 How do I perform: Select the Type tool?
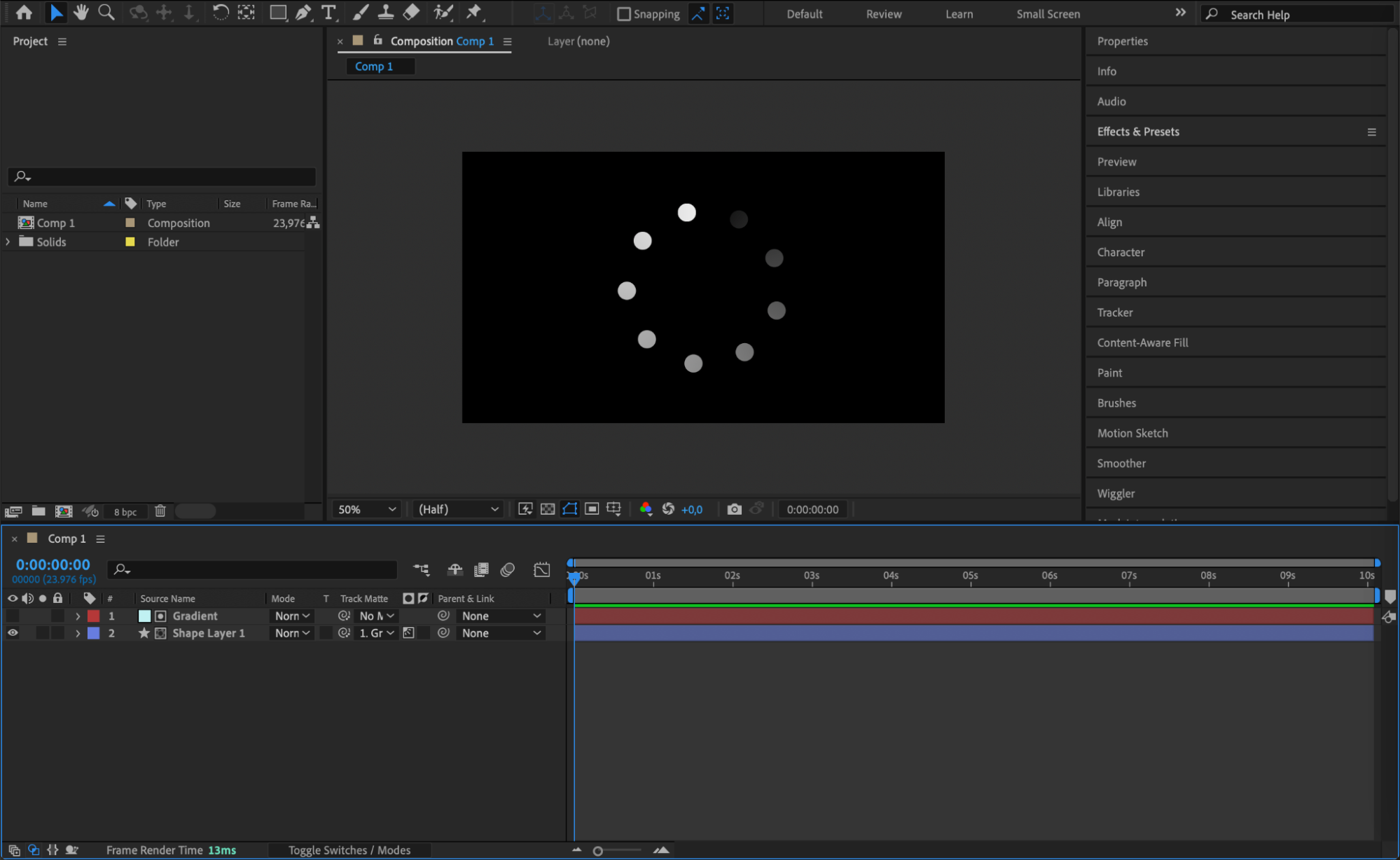(x=328, y=12)
